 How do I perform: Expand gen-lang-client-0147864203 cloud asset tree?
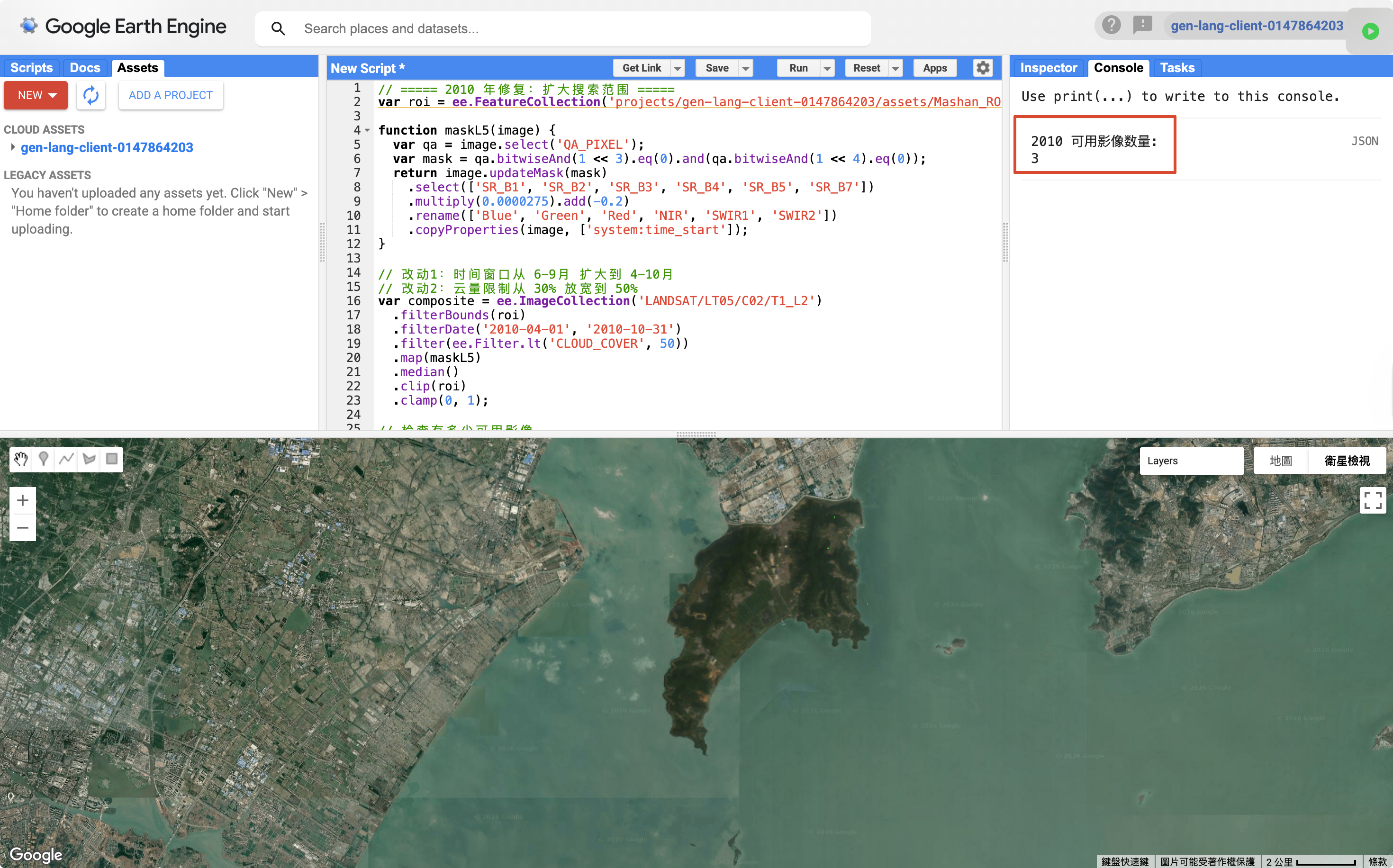[13, 147]
